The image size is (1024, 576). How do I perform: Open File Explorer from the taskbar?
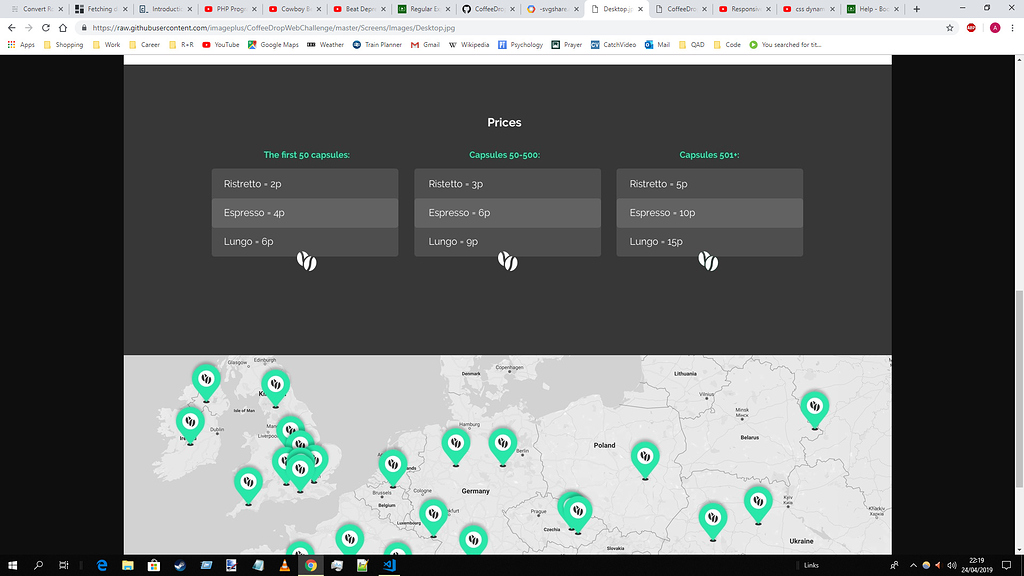[x=128, y=567]
